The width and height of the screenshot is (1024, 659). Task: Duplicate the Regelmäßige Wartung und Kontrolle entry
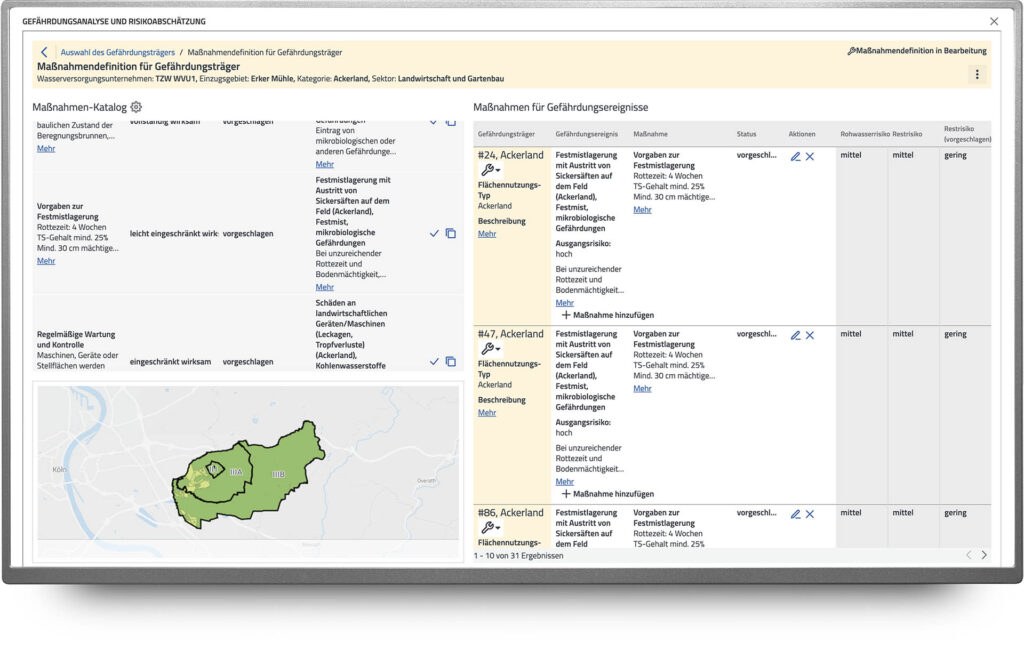click(x=450, y=361)
